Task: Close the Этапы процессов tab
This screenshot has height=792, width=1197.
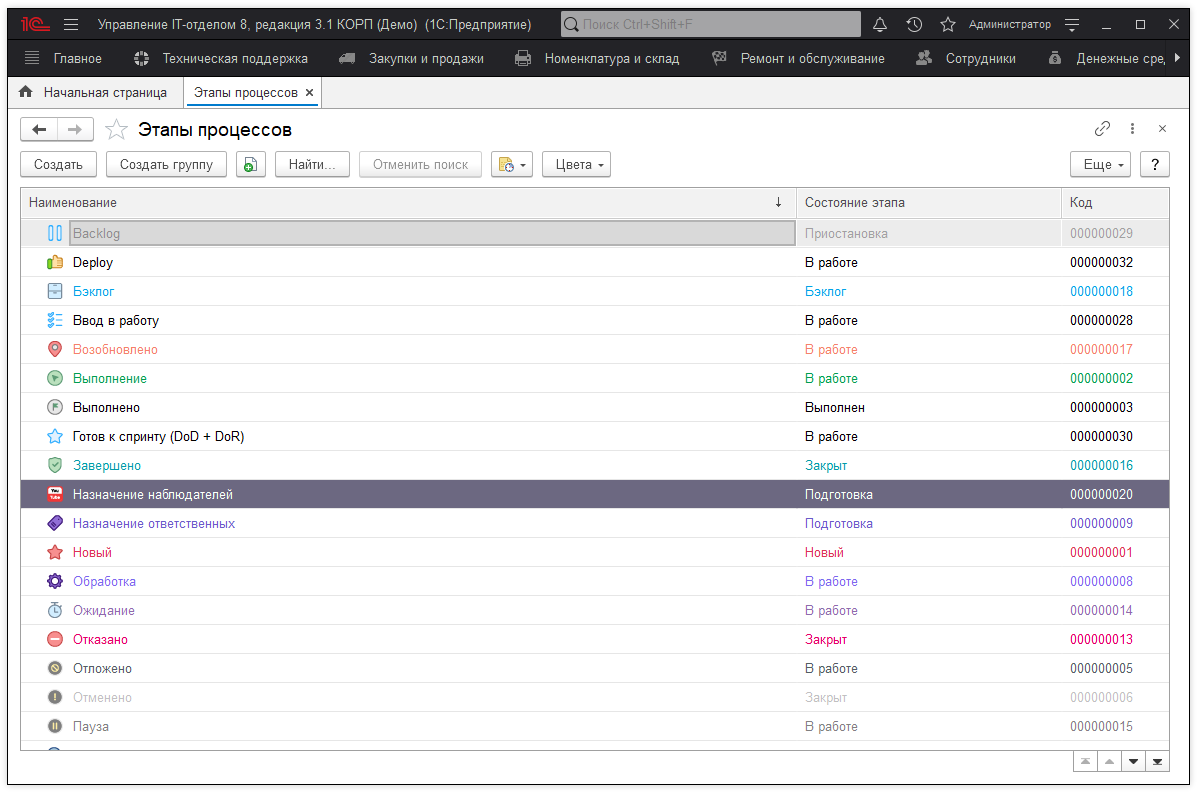Action: point(310,93)
